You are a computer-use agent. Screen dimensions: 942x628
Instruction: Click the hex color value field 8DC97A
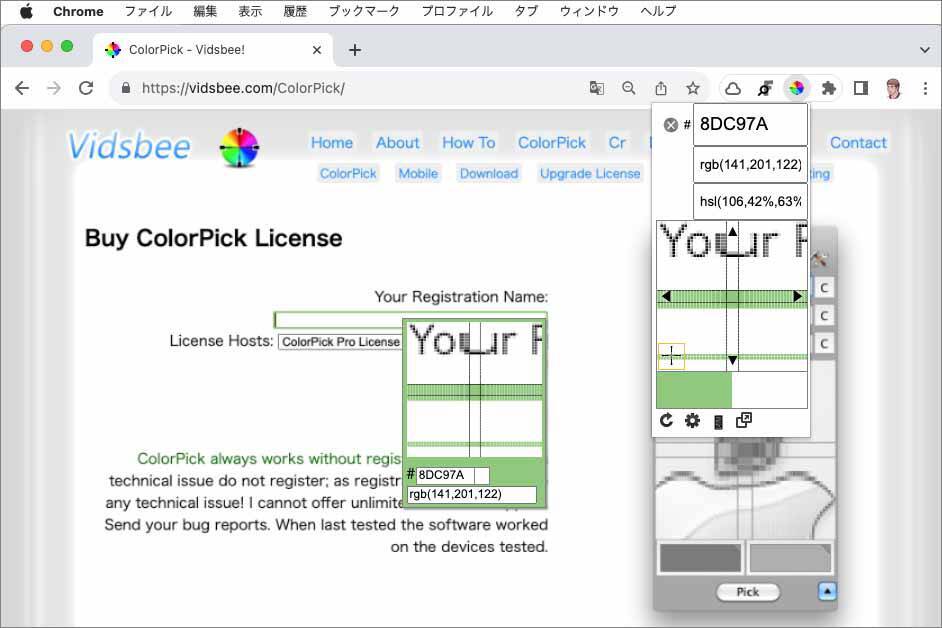click(x=749, y=125)
